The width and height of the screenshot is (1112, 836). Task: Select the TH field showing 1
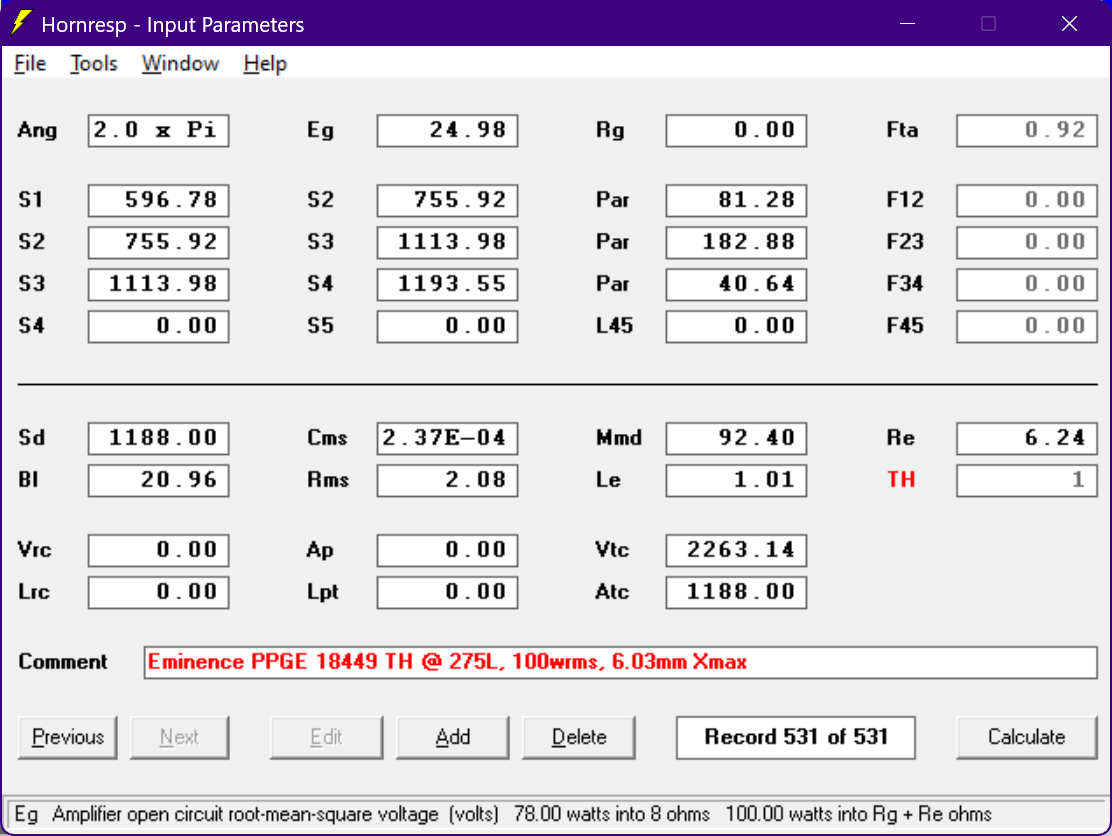(1027, 480)
